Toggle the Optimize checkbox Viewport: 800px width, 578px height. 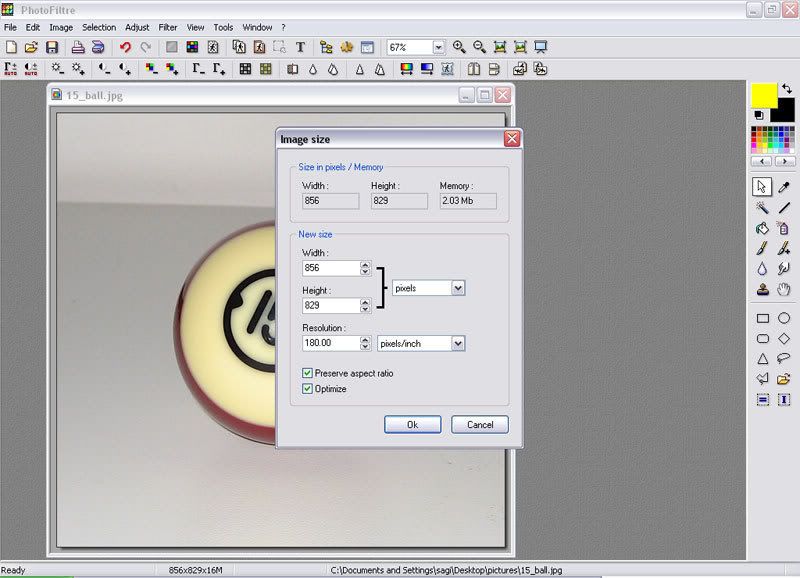307,389
